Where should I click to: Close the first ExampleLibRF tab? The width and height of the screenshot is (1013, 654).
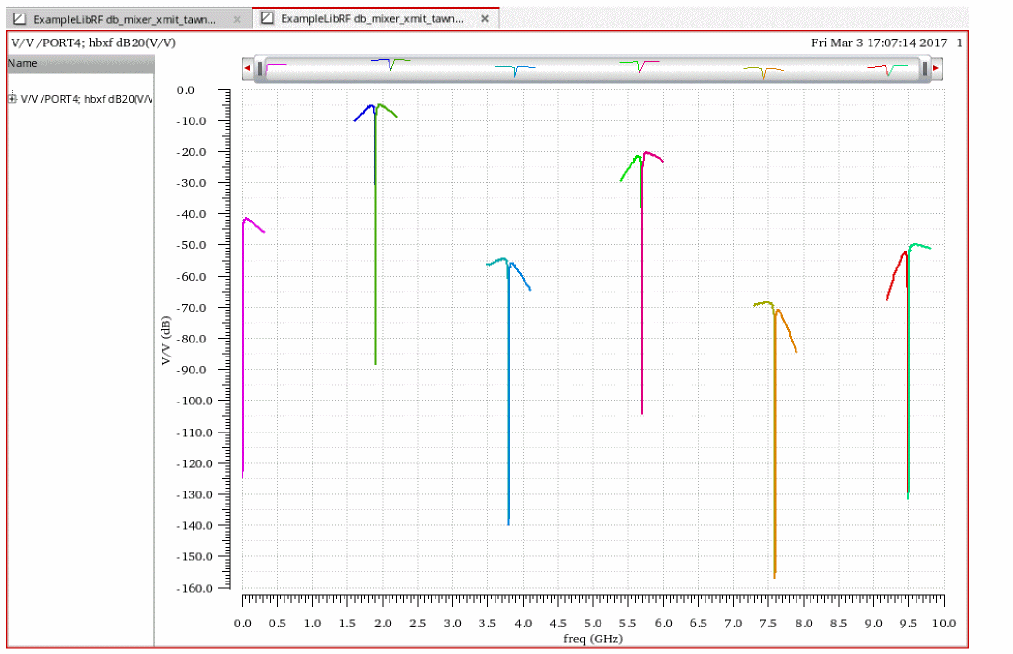pos(236,19)
